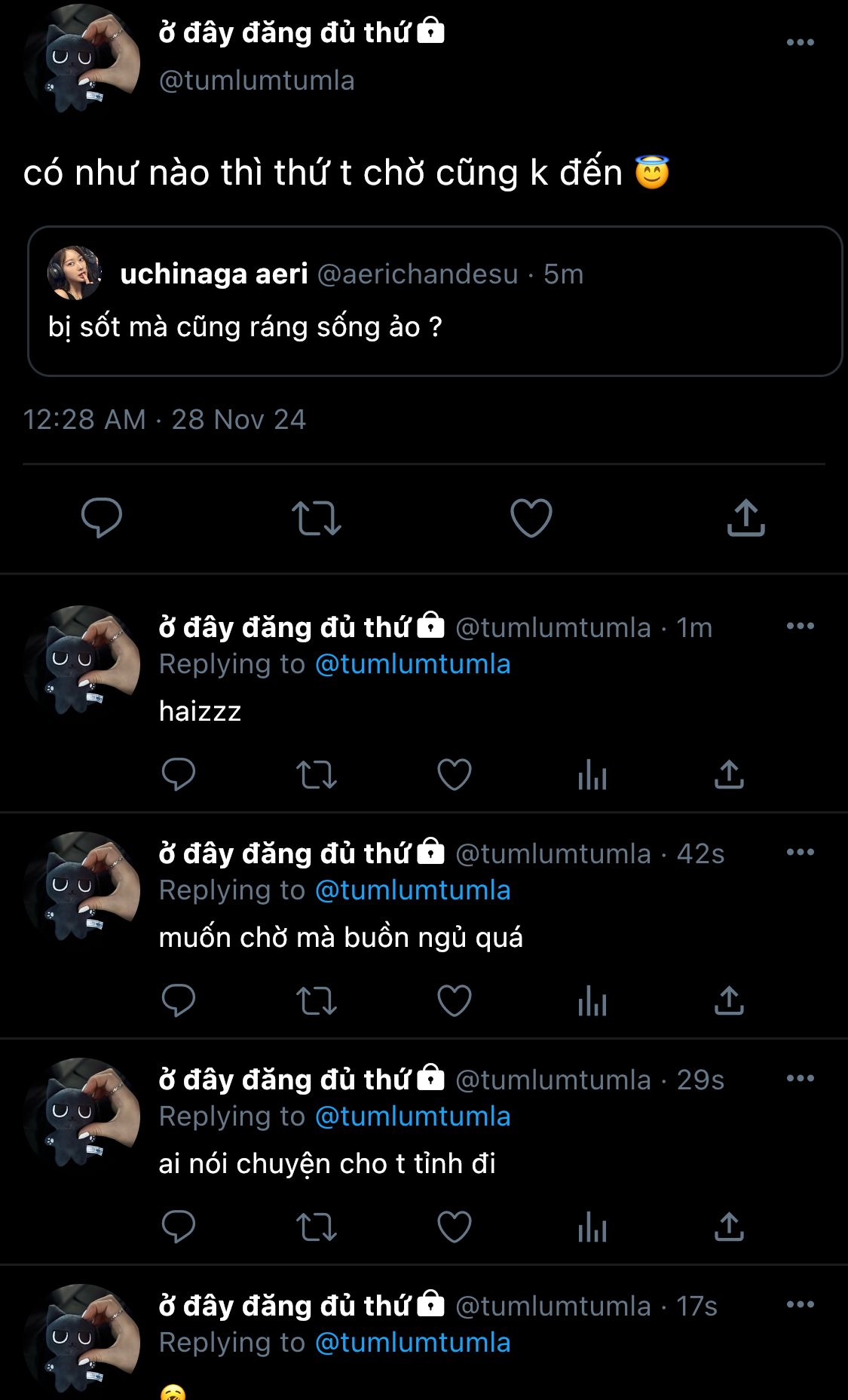Tap @tumlumtumla handle under main author name

256,81
